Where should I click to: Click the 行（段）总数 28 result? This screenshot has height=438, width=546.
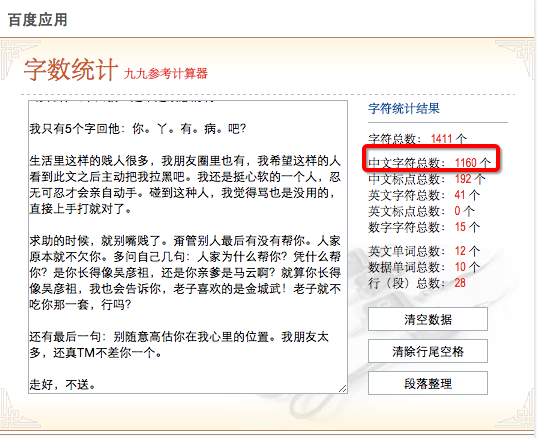coord(417,283)
